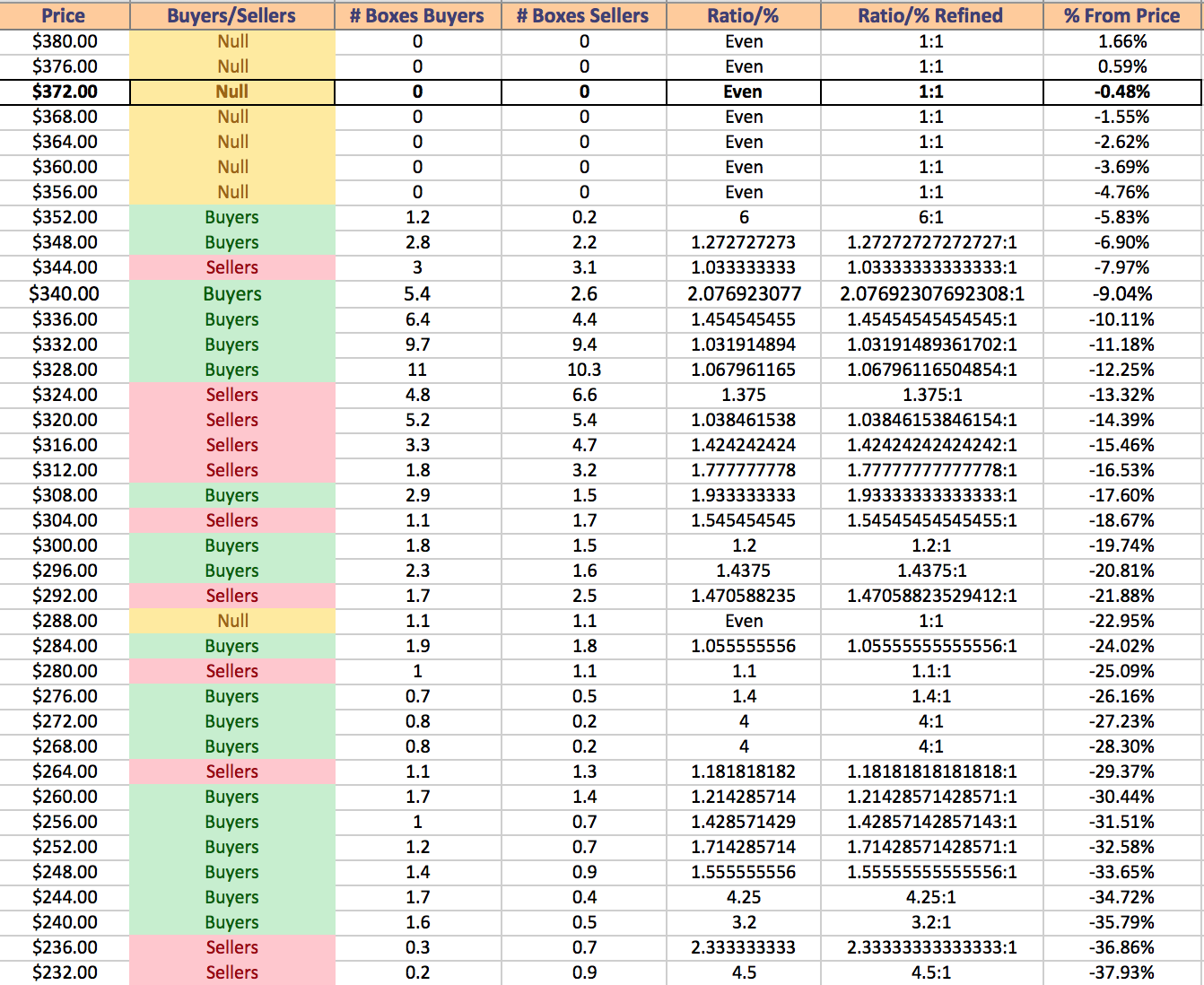Select the -4.76% cell
Screen dimensions: 1204x985
[1122, 192]
